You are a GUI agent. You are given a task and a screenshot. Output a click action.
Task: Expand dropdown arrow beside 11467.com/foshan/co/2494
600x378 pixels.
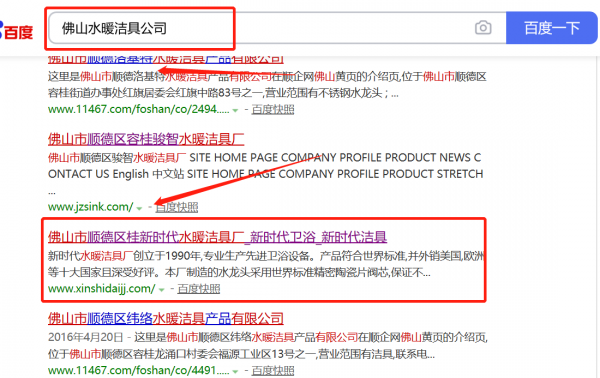(235, 111)
